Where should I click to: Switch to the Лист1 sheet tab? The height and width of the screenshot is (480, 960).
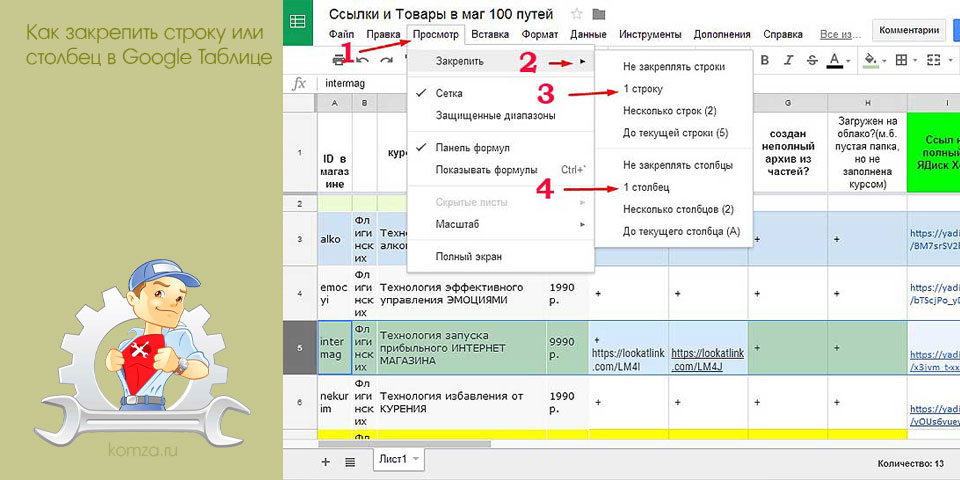point(398,459)
